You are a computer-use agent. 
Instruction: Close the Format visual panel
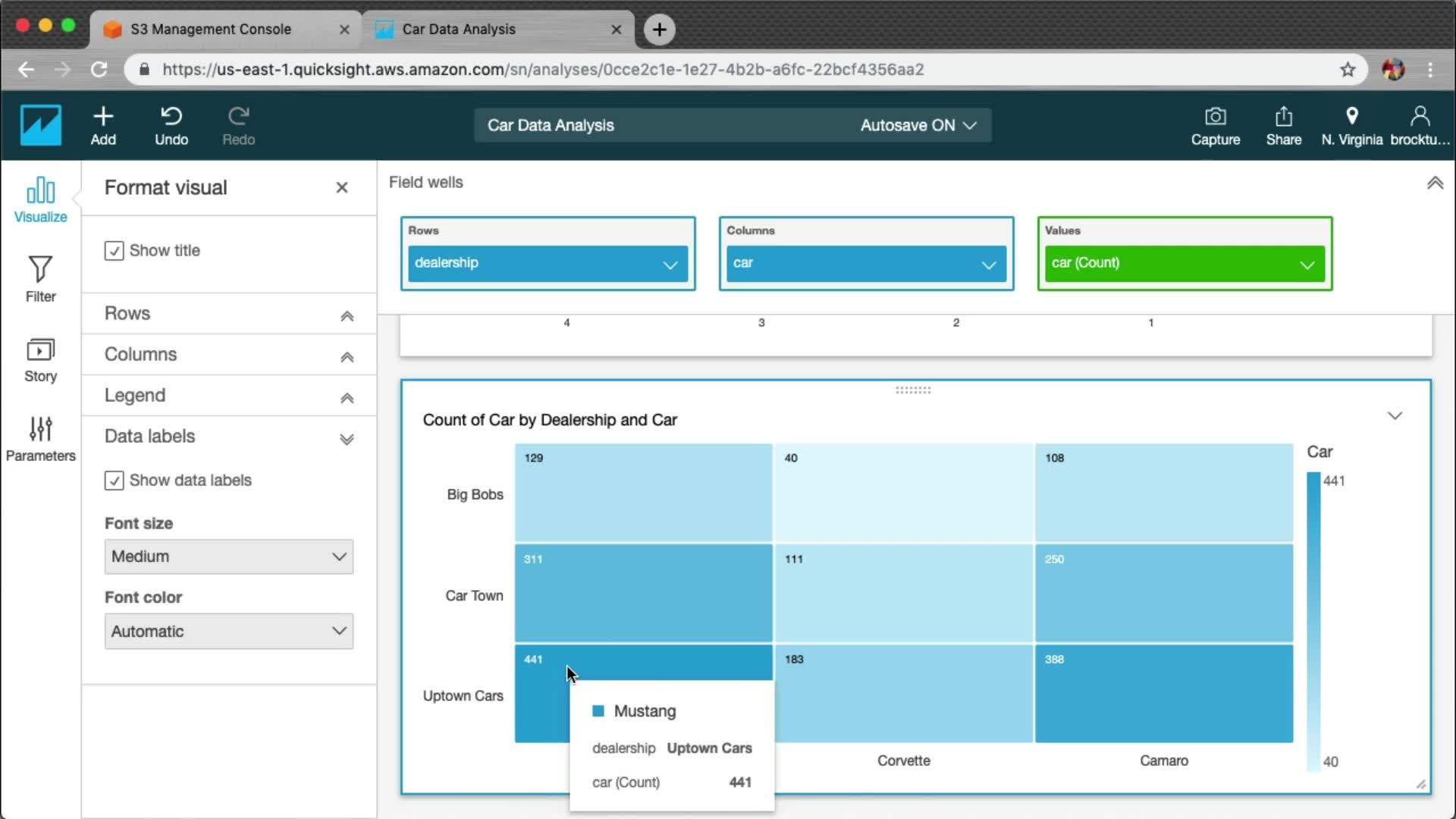(x=342, y=187)
